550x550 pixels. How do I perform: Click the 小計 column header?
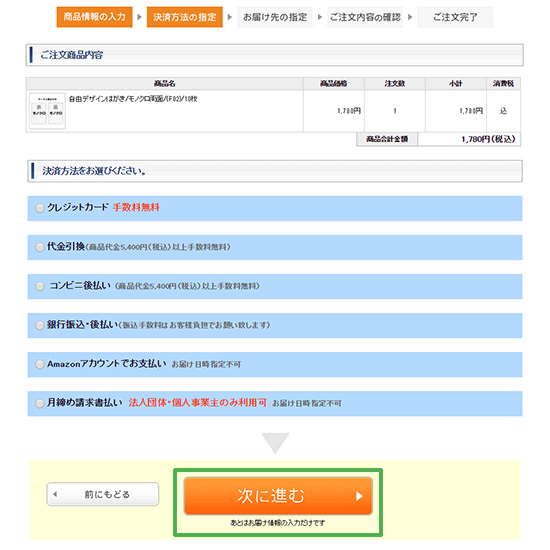point(456,83)
